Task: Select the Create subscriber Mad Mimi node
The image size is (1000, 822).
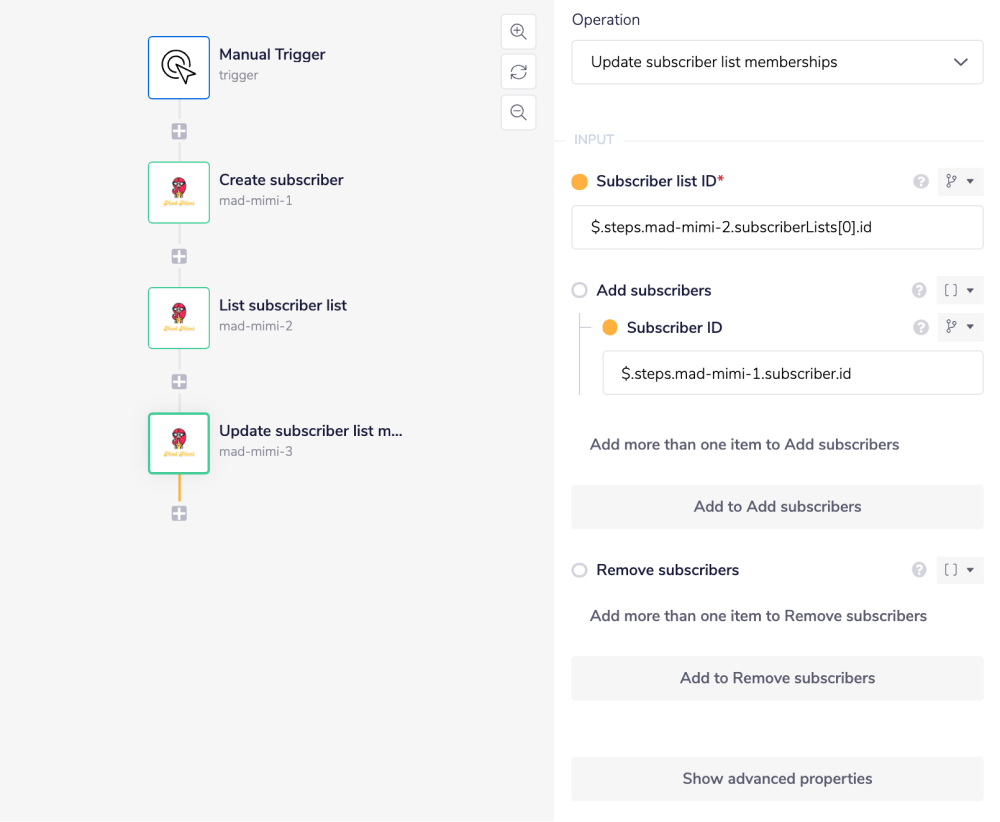Action: (x=179, y=192)
